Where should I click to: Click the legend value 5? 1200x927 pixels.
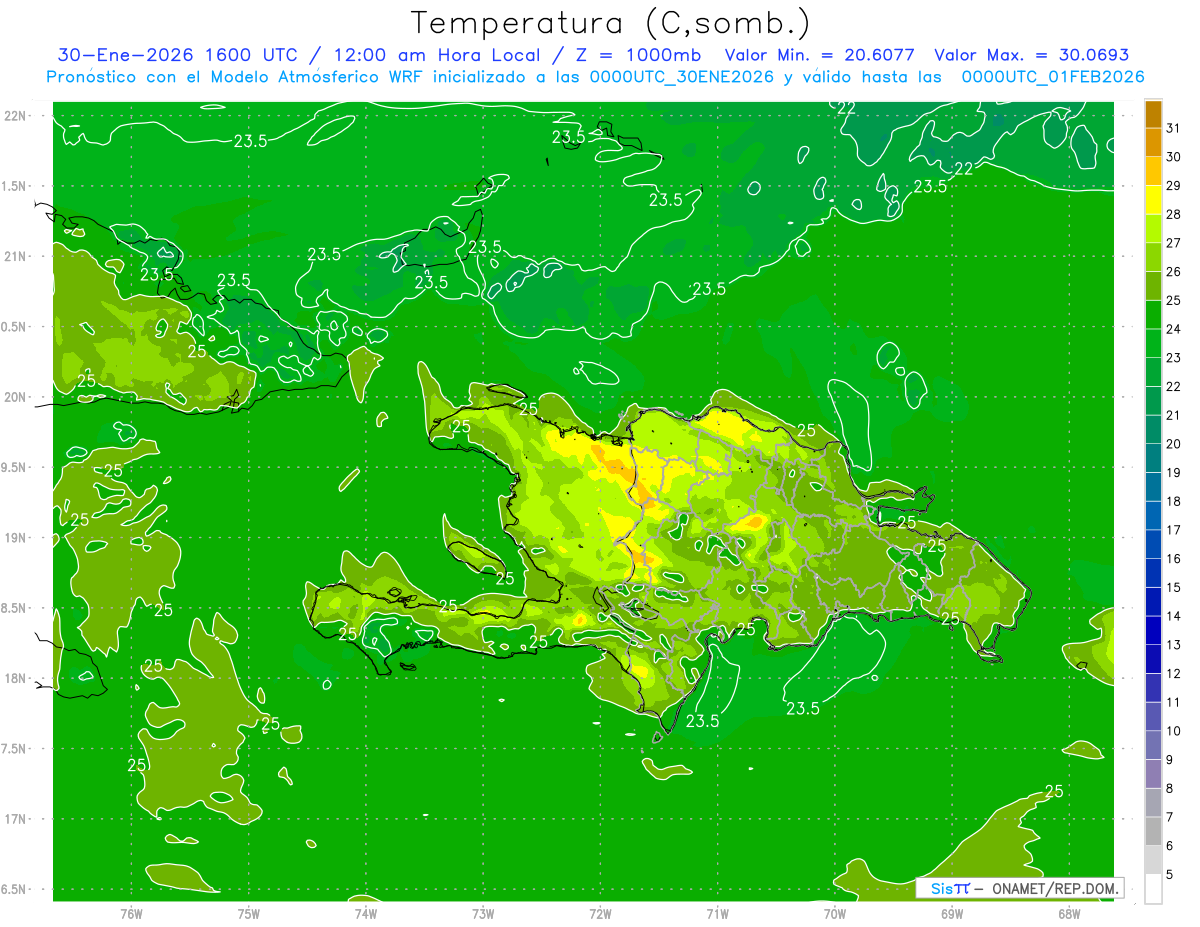(1170, 875)
